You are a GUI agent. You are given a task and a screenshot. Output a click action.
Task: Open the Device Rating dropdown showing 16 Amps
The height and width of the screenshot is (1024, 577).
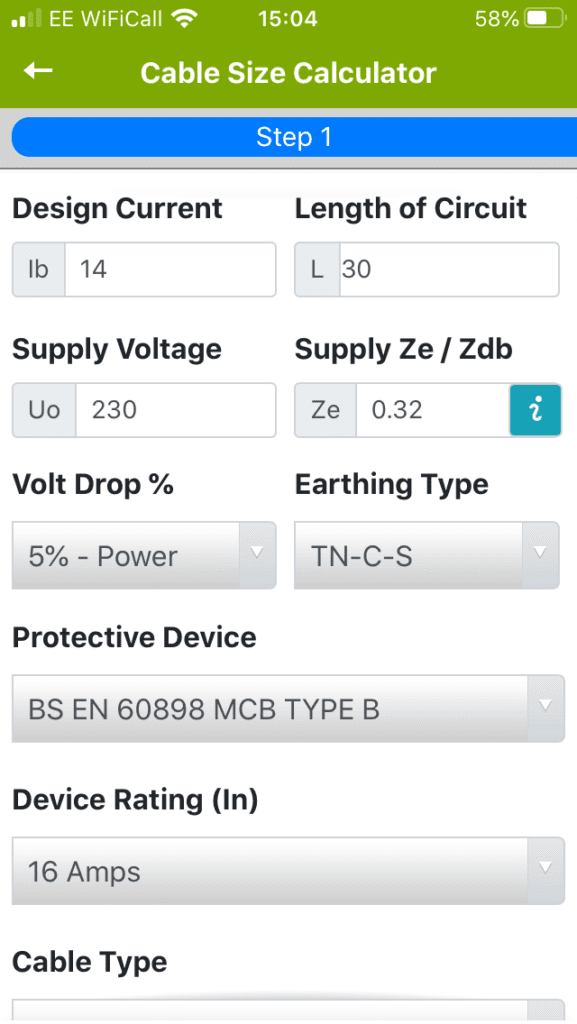coord(288,871)
